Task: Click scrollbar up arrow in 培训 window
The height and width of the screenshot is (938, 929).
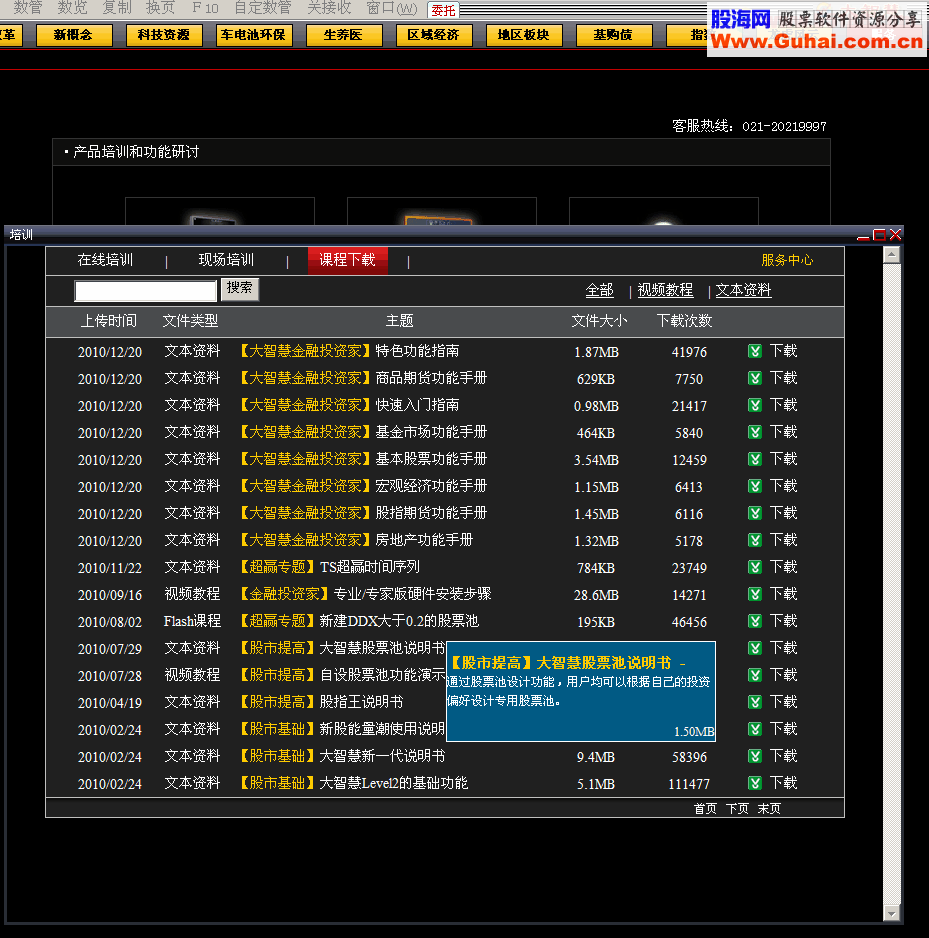Action: click(x=891, y=255)
